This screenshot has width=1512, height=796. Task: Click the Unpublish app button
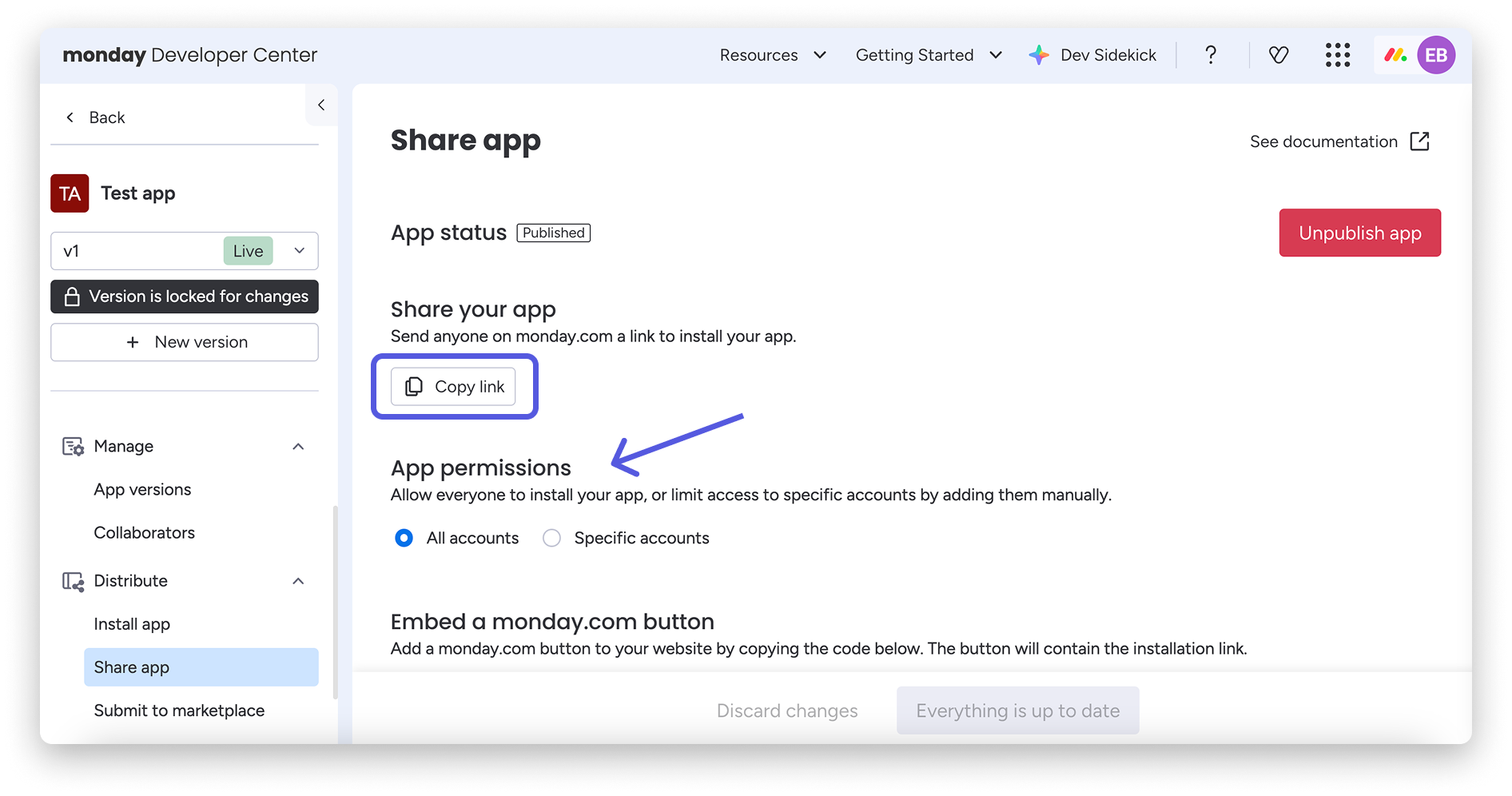point(1360,233)
